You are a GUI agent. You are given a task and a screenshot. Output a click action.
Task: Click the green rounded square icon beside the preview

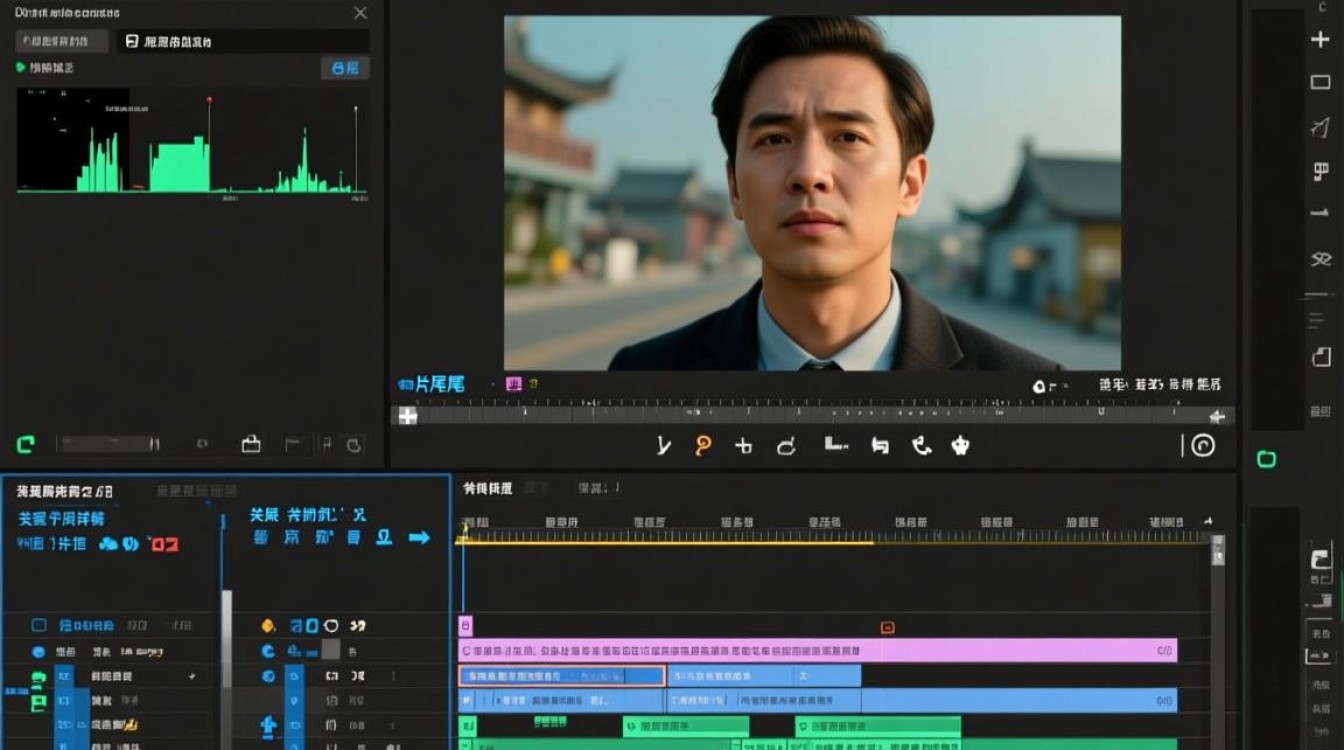(x=1266, y=459)
